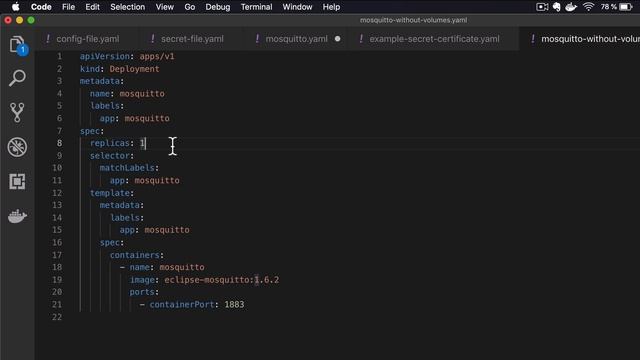Click 'matchLabels:' in the editor

tap(129, 168)
